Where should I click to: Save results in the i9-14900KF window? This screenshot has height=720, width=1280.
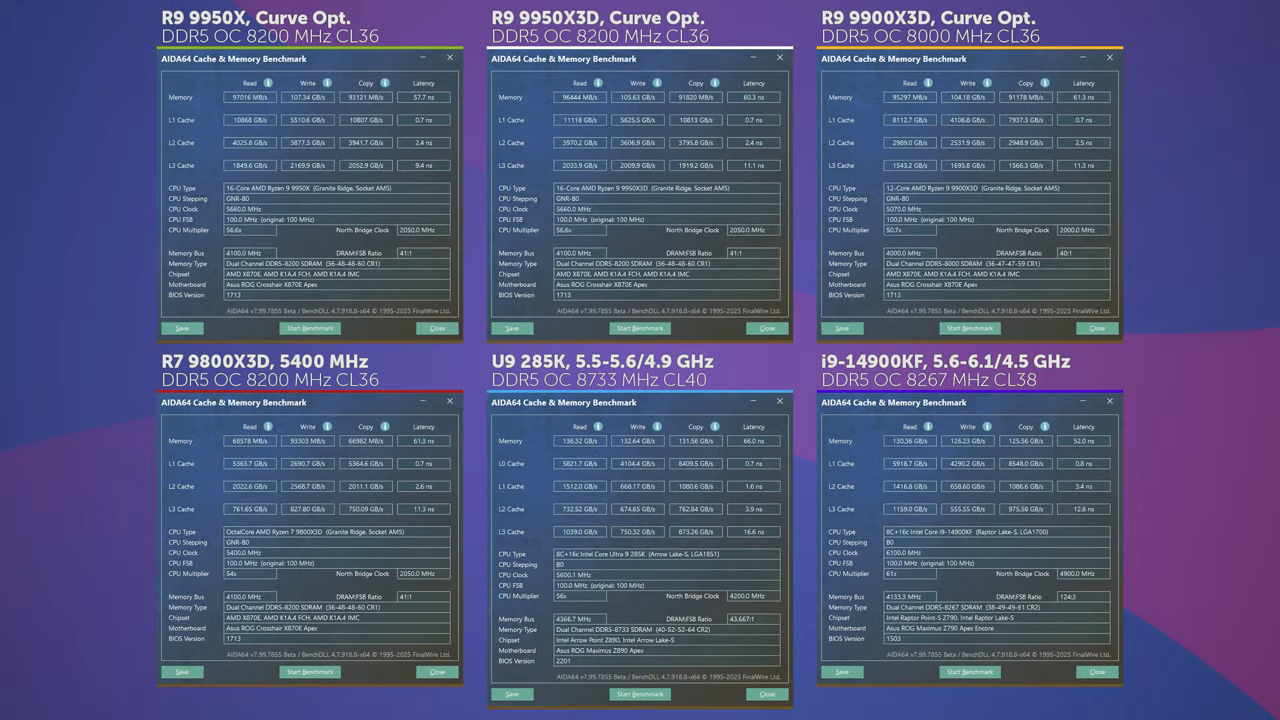[842, 672]
